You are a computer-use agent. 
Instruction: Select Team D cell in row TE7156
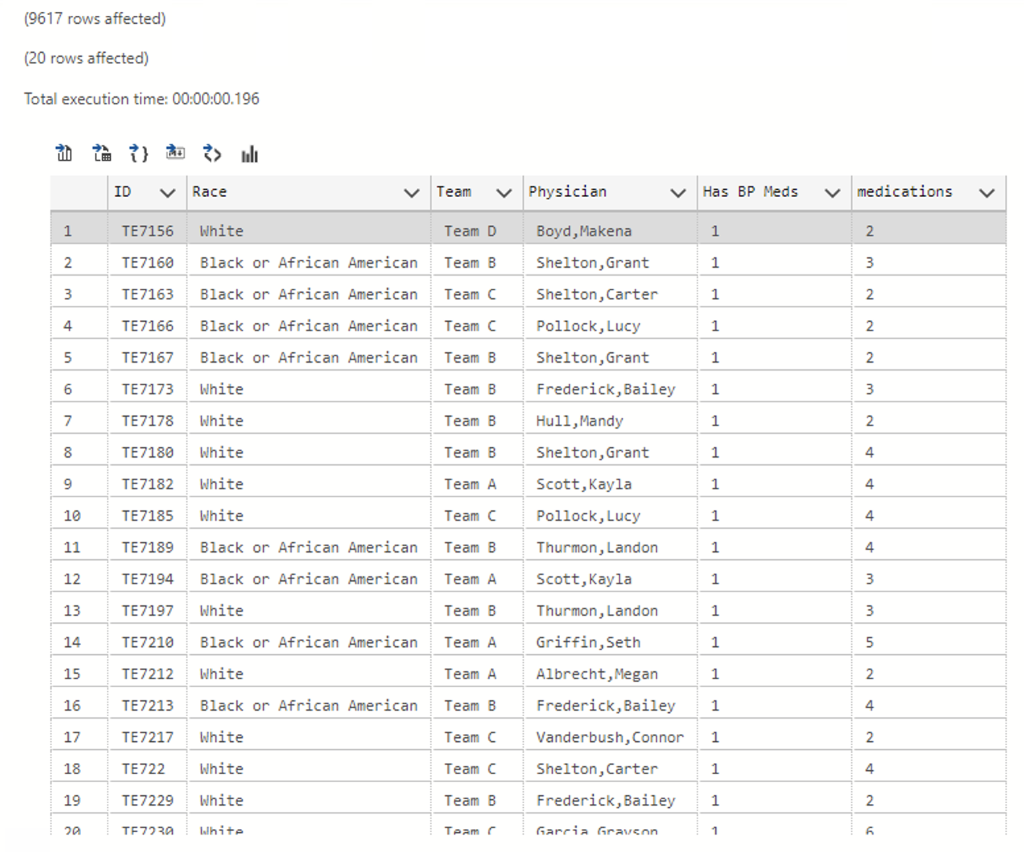click(x=477, y=231)
